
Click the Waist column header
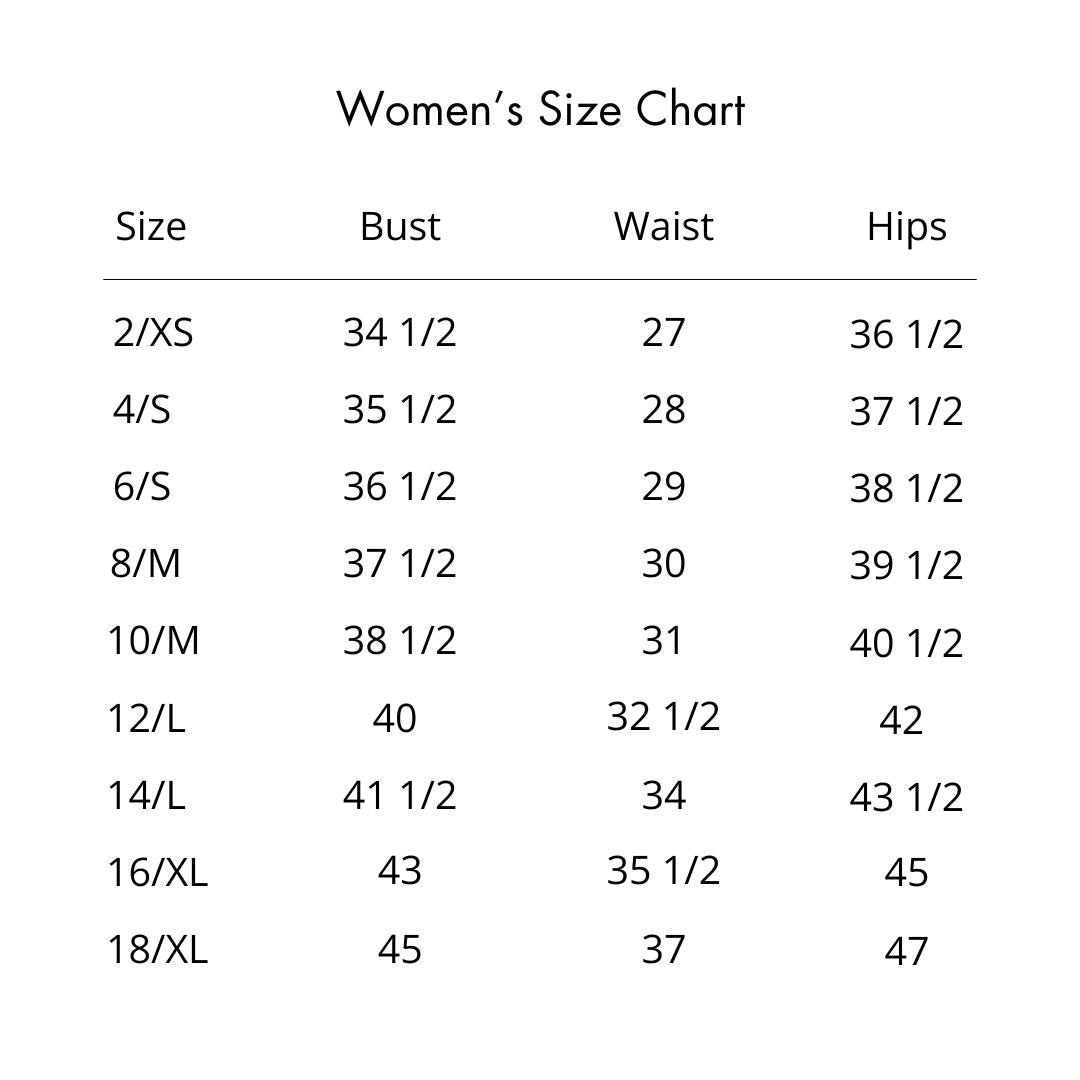coord(663,227)
